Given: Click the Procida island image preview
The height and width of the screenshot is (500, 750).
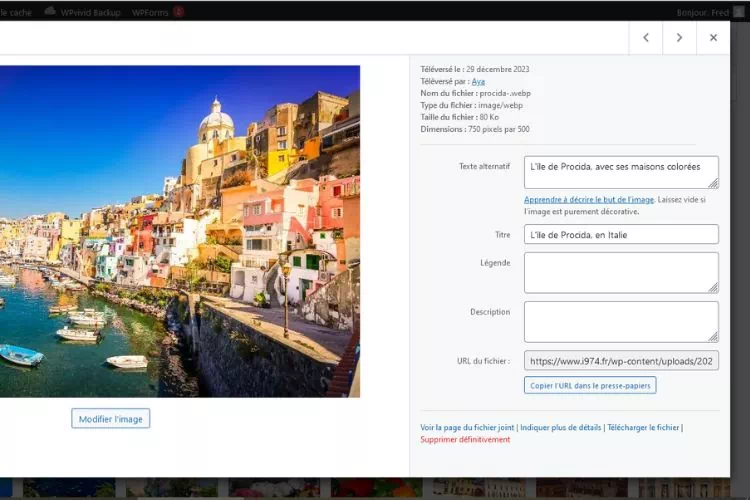Looking at the screenshot, I should coord(180,230).
